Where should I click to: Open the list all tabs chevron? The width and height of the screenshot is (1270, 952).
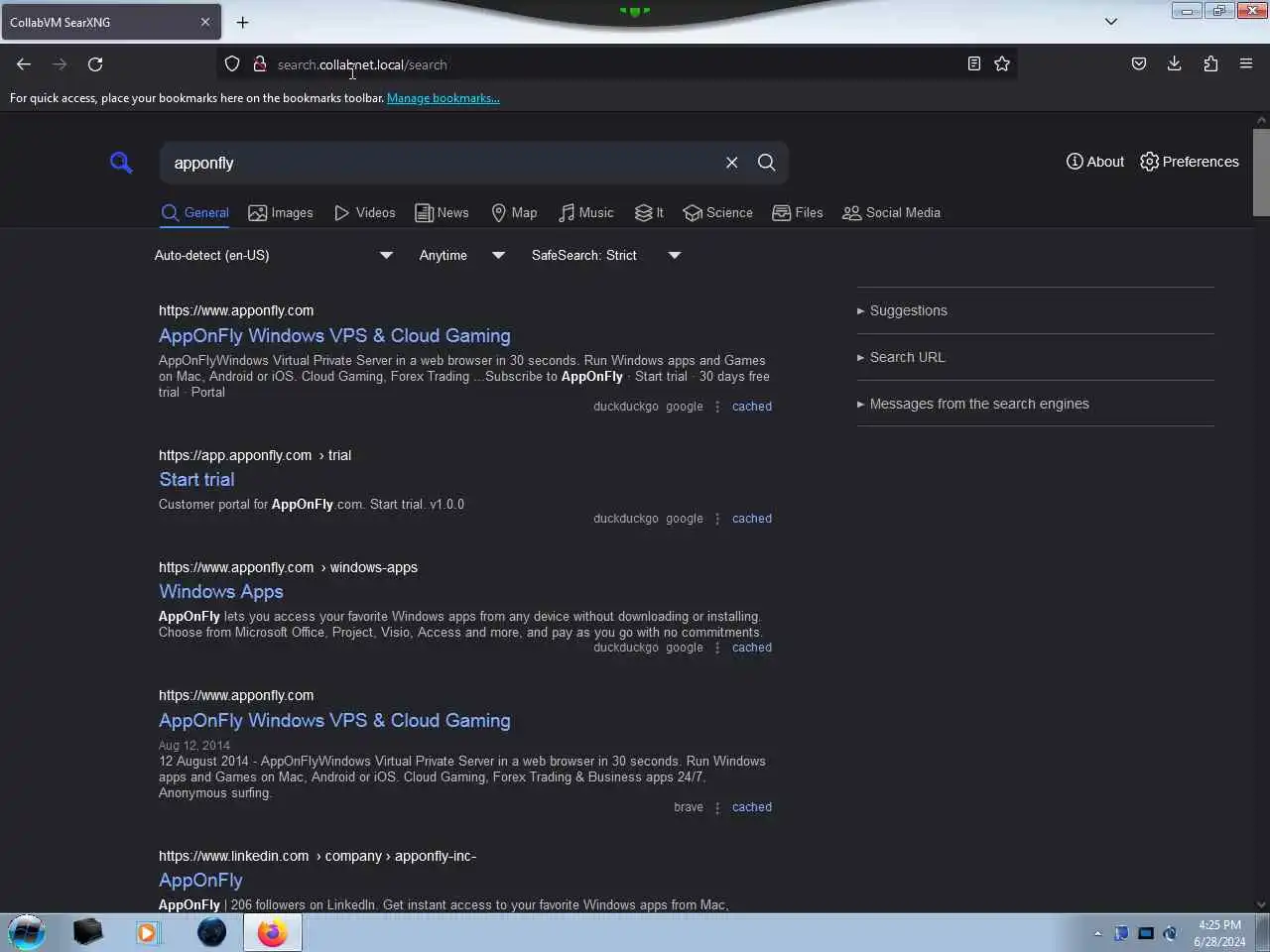1111,22
